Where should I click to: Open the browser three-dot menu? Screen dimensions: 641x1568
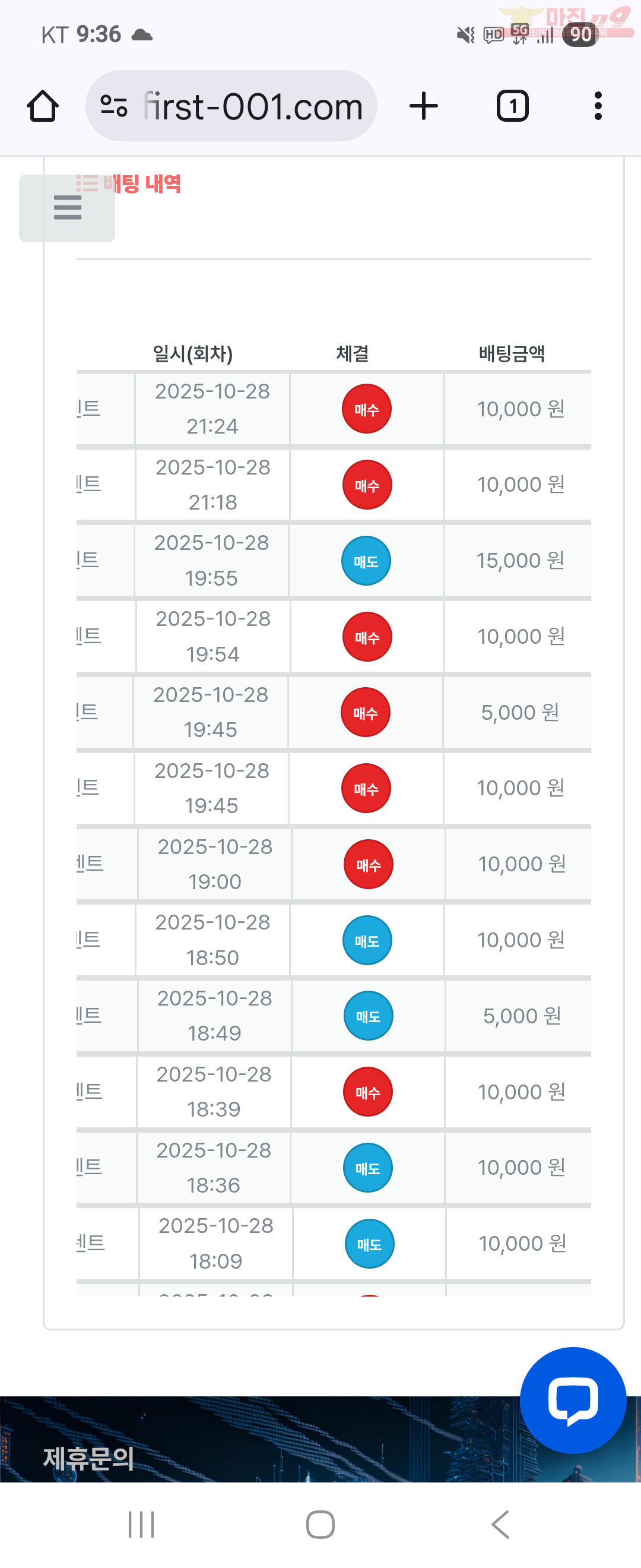[x=598, y=106]
